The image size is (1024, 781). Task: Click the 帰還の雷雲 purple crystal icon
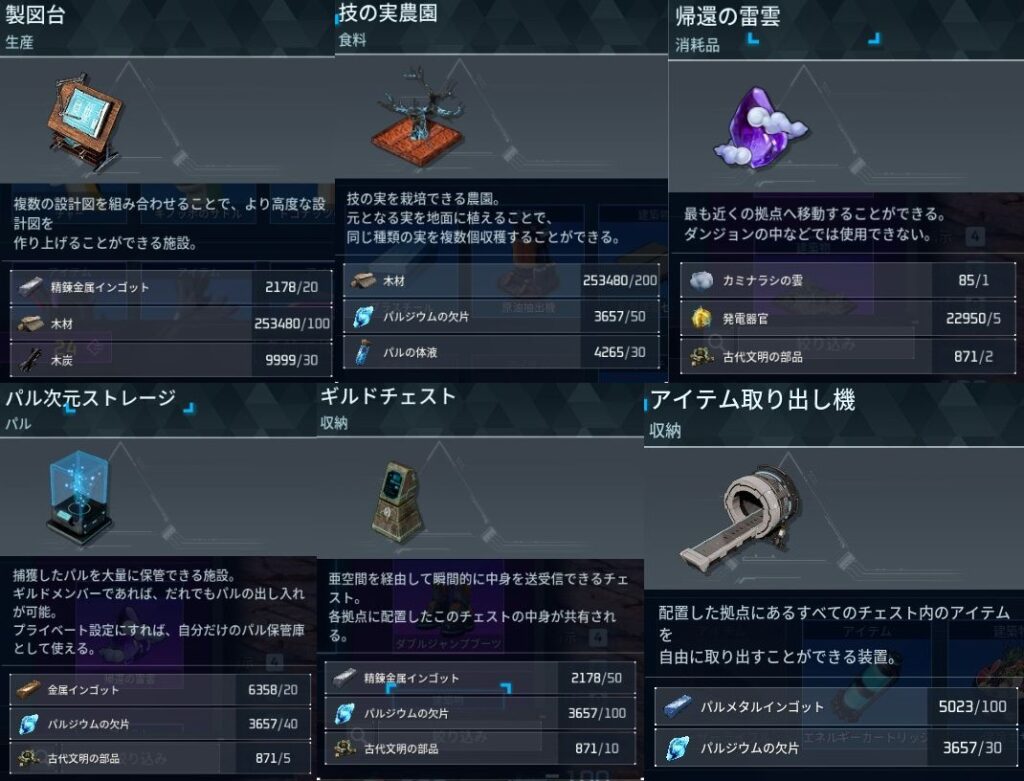(x=760, y=127)
